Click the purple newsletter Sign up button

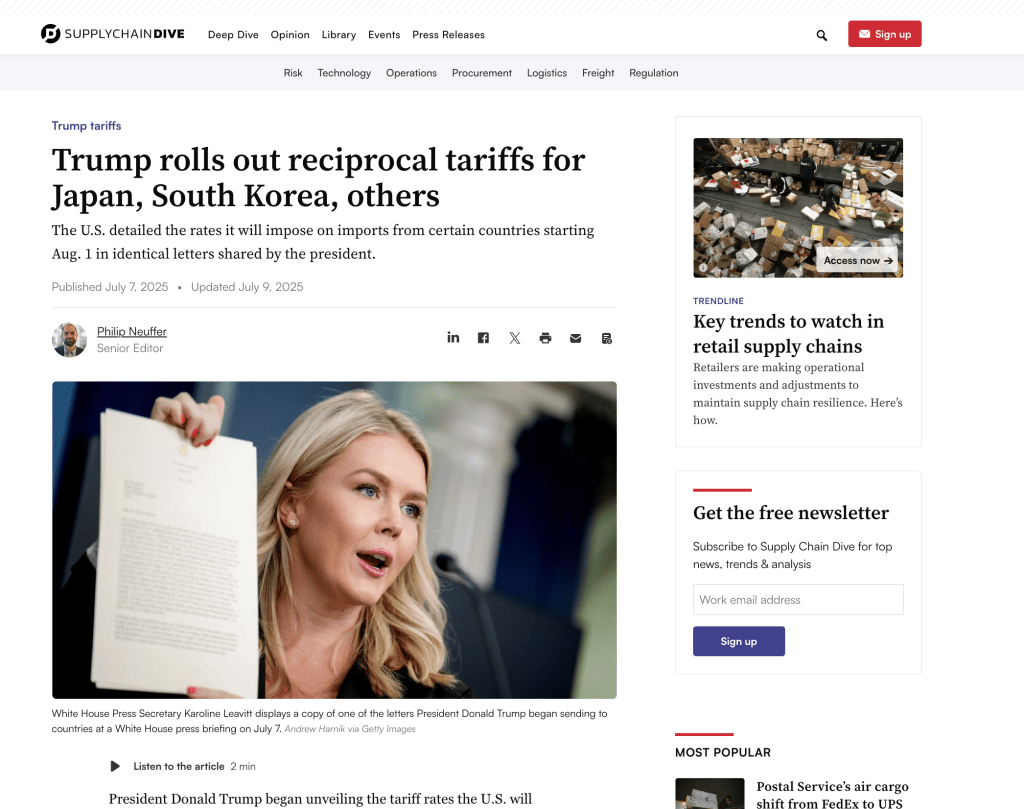point(739,641)
